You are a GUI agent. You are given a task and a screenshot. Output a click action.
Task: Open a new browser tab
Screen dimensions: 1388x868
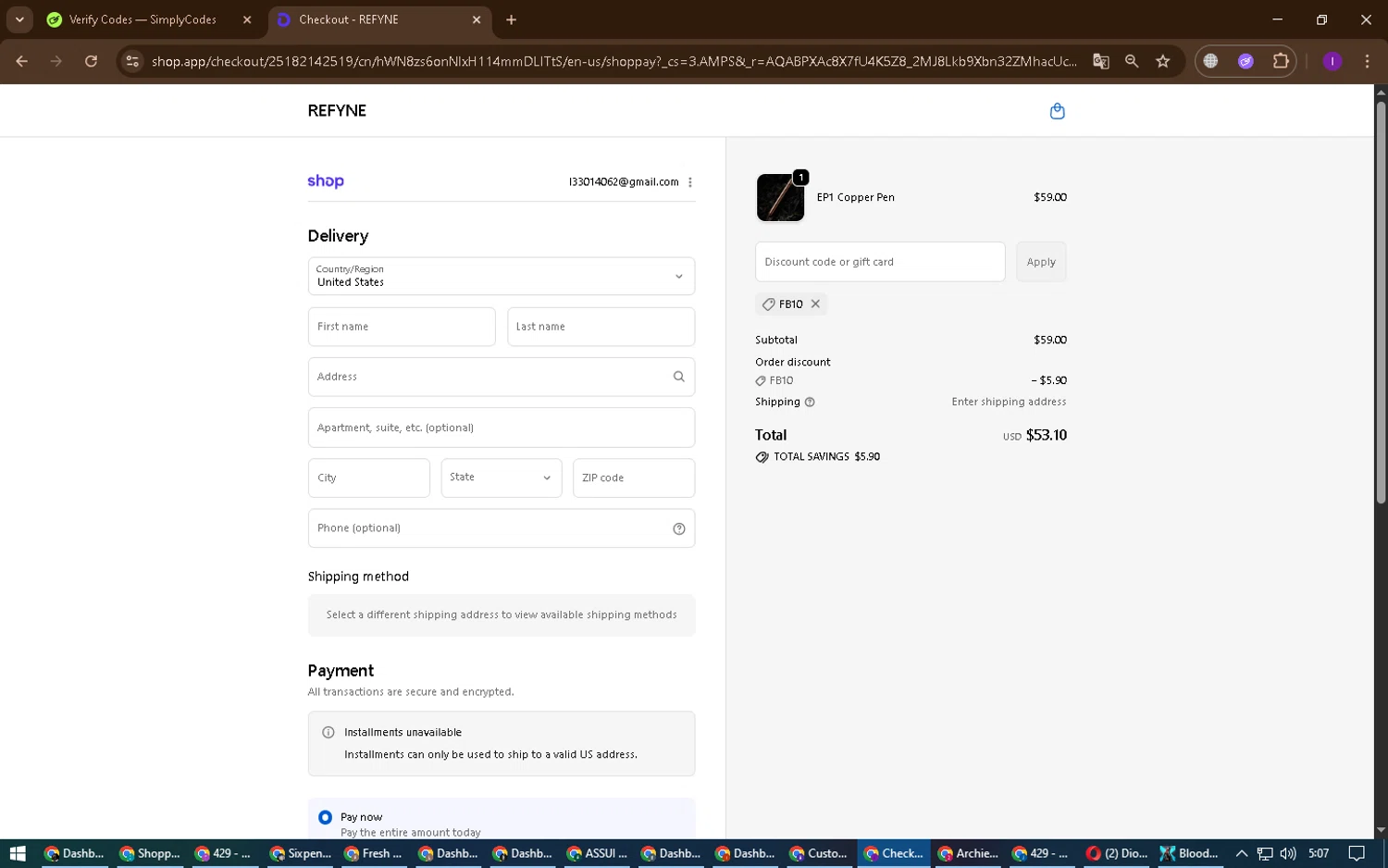tap(511, 19)
